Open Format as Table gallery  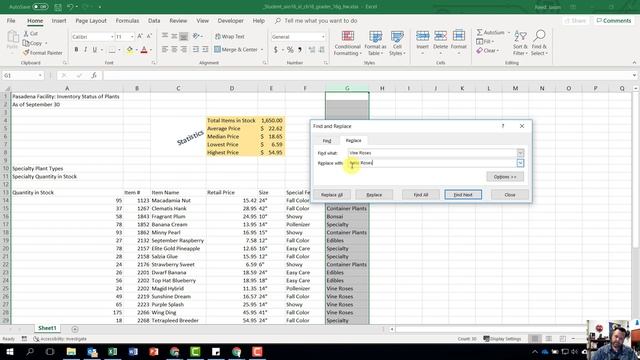tap(375, 43)
